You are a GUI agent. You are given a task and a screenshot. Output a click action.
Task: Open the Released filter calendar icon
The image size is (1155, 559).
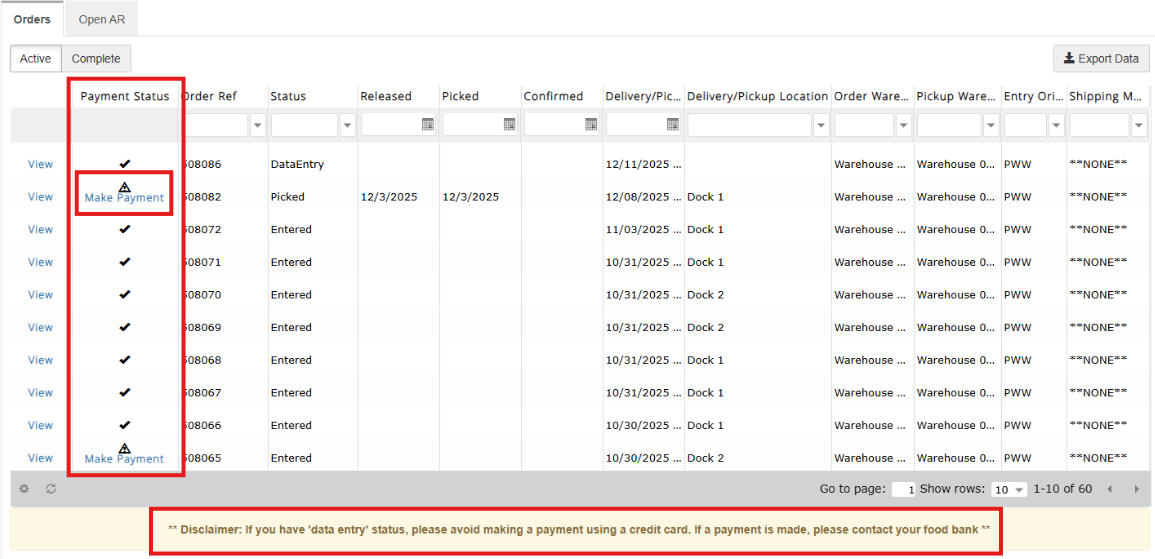427,125
